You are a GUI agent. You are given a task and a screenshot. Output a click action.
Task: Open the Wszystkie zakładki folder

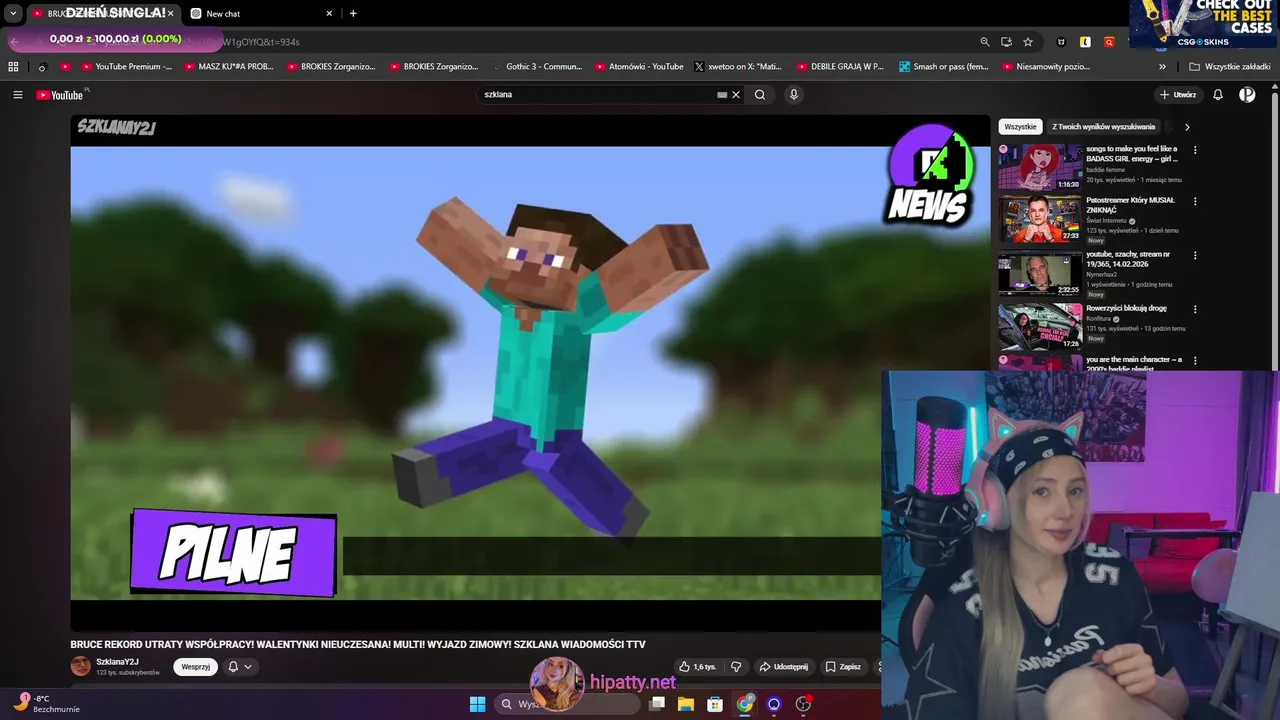[1230, 67]
